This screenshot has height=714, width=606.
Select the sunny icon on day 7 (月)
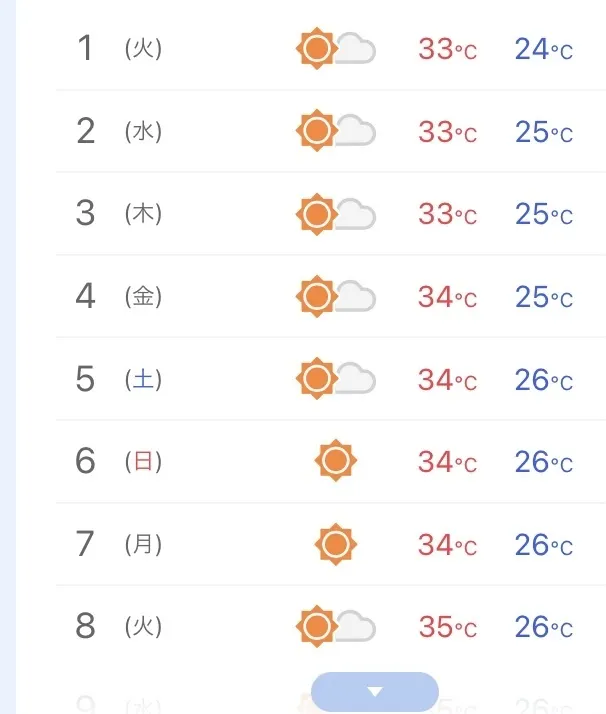[336, 544]
